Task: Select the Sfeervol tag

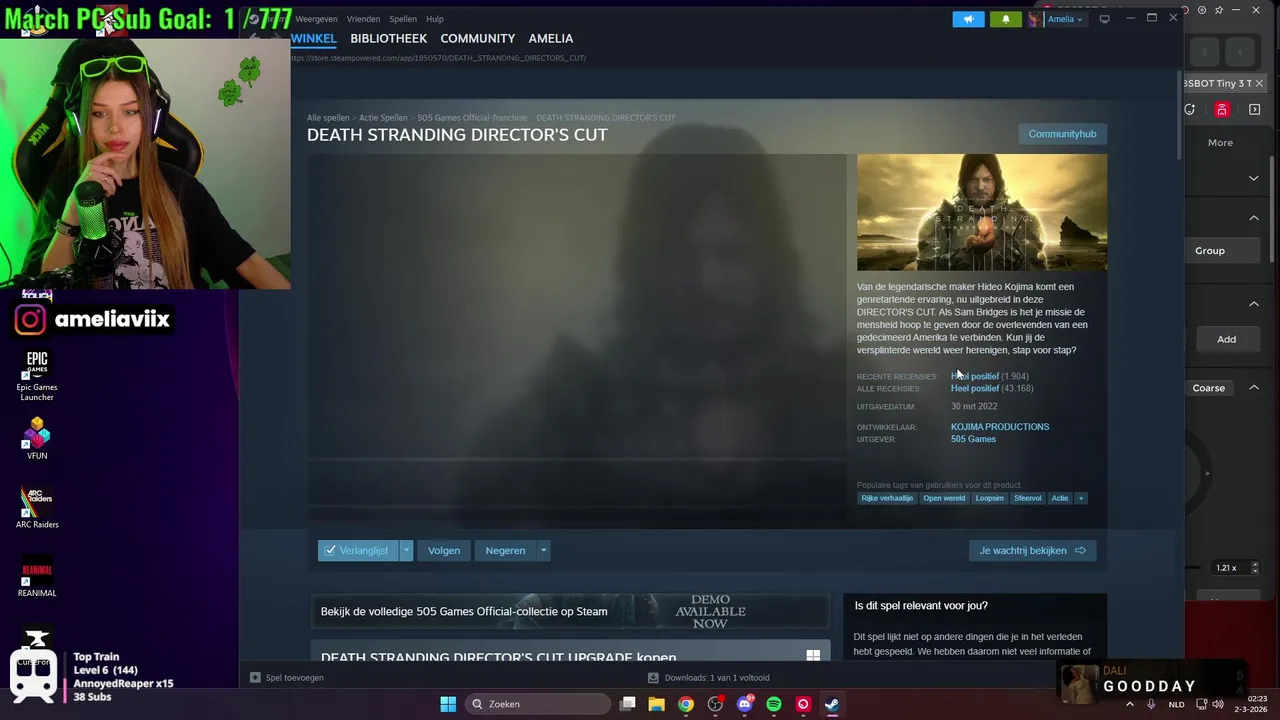Action: pyautogui.click(x=1027, y=498)
